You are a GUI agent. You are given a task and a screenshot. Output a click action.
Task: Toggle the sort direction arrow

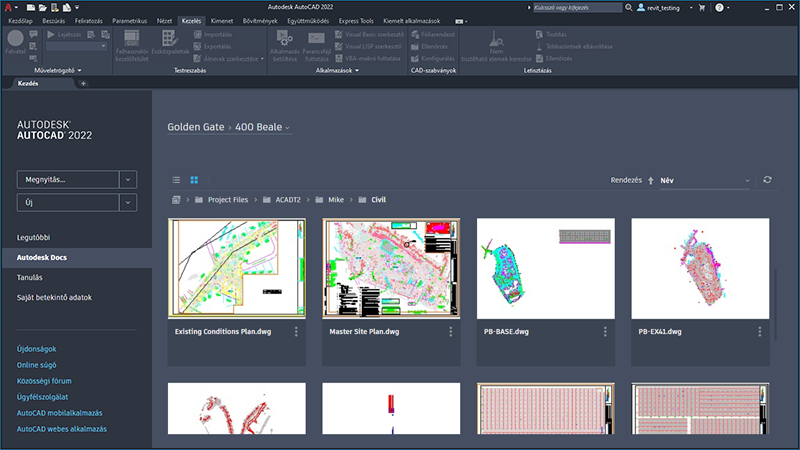pyautogui.click(x=651, y=181)
